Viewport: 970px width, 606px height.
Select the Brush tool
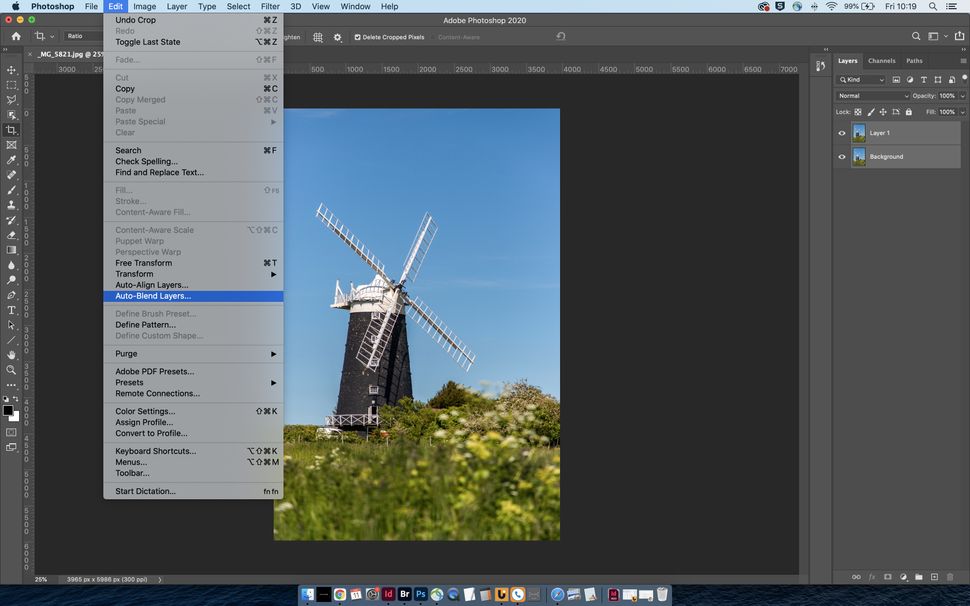pyautogui.click(x=11, y=189)
